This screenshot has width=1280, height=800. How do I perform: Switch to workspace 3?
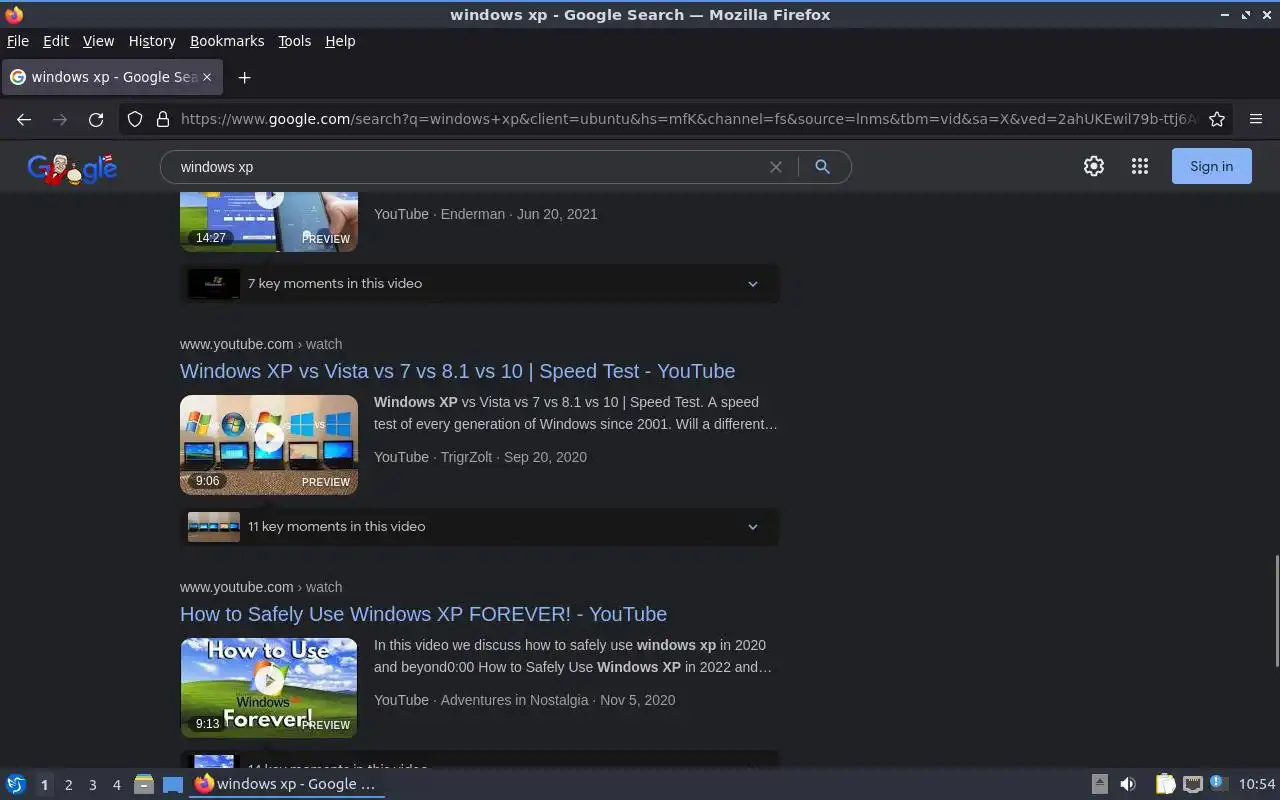click(92, 785)
